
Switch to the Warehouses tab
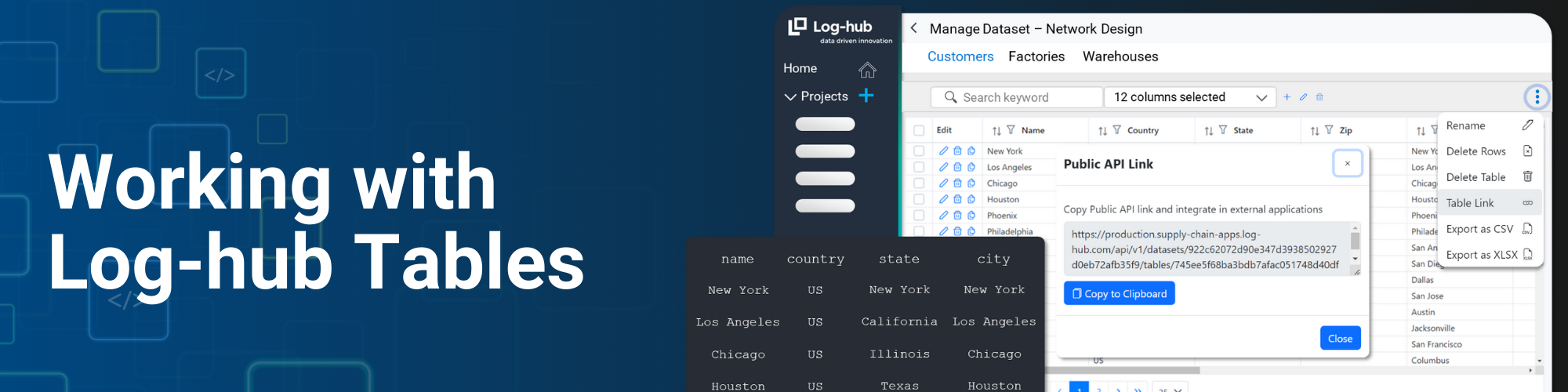1120,56
